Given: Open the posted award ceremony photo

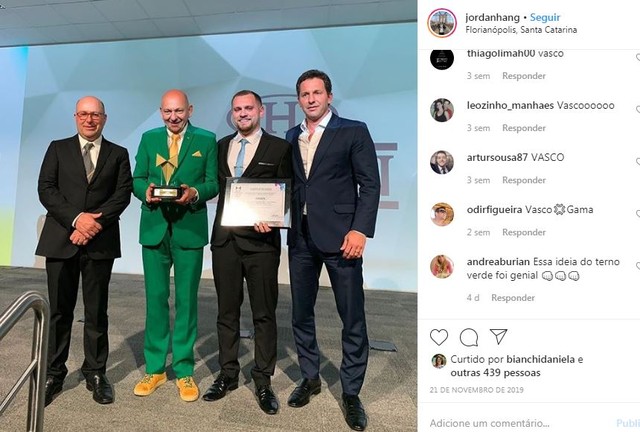Looking at the screenshot, I should tap(209, 216).
